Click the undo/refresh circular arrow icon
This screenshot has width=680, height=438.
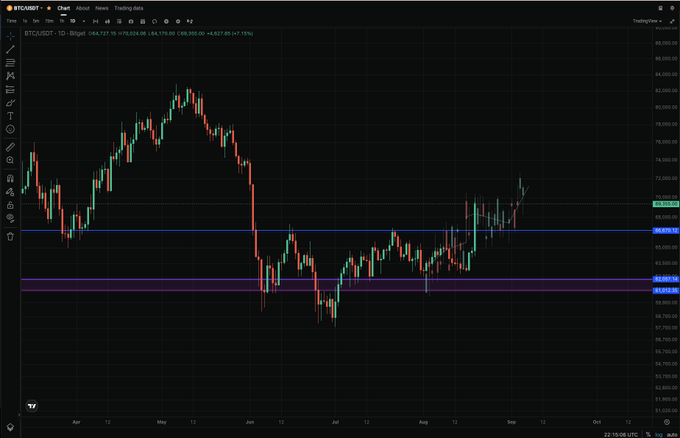[154, 21]
